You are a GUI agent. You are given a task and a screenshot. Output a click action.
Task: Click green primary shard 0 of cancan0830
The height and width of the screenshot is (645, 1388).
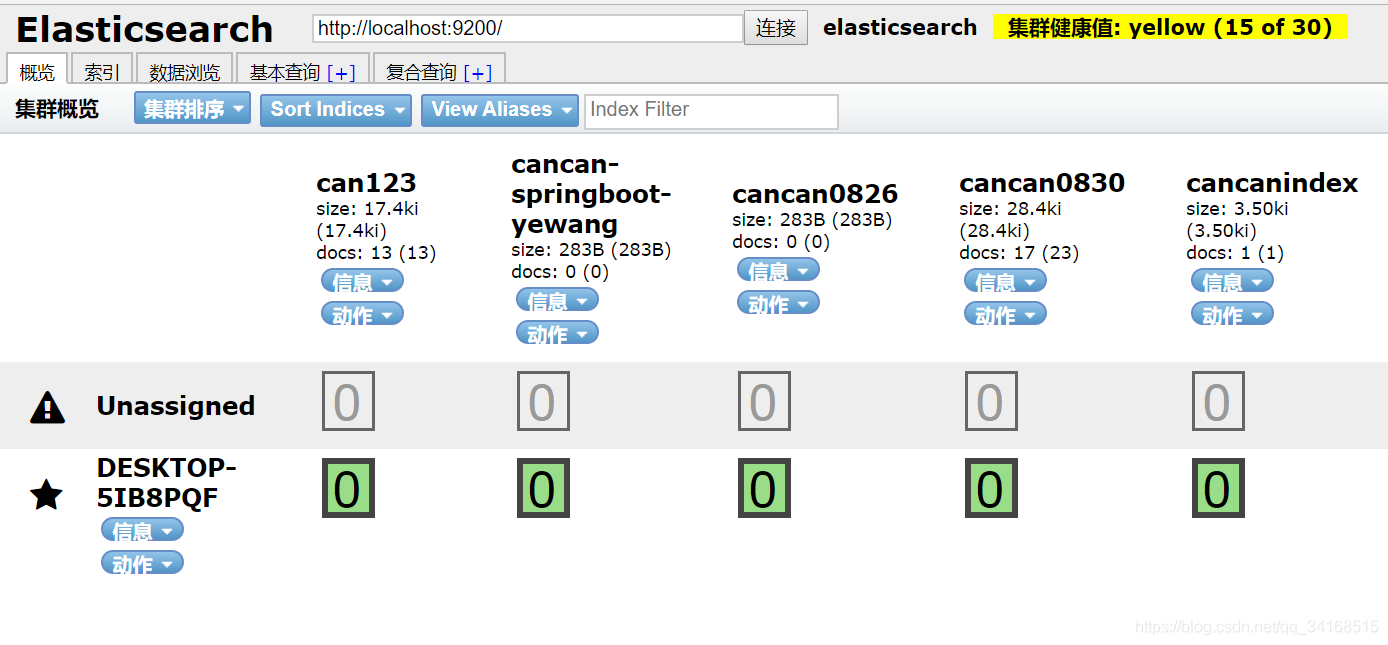(x=991, y=488)
